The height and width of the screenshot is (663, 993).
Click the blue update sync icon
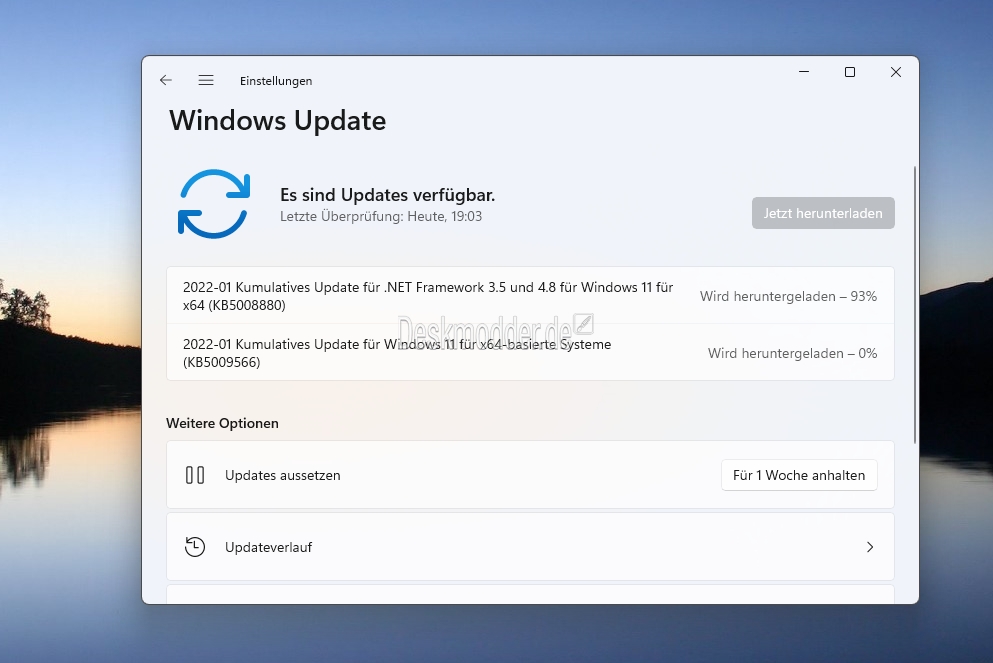tap(214, 204)
